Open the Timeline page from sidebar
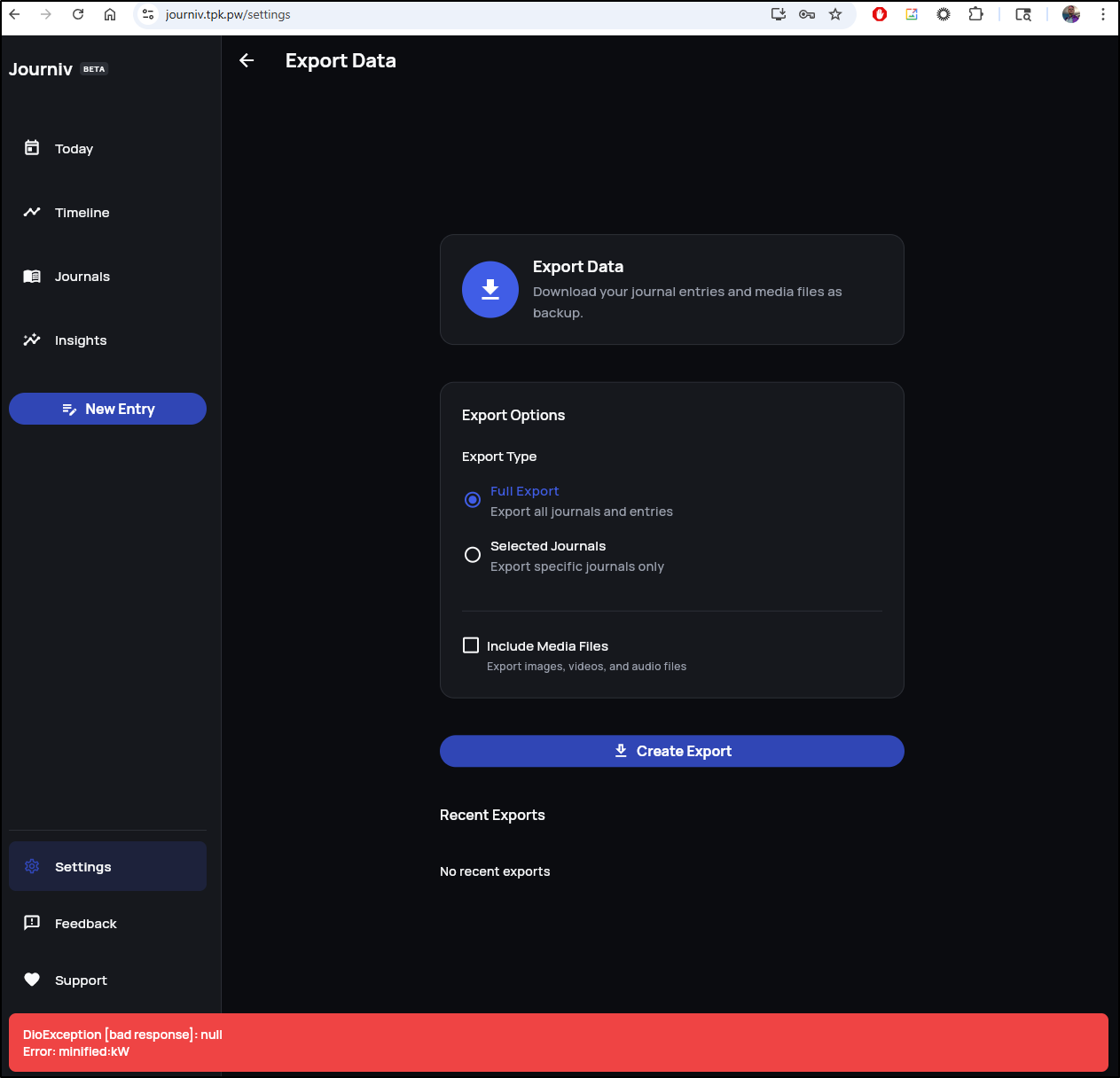The image size is (1120, 1078). 82,213
